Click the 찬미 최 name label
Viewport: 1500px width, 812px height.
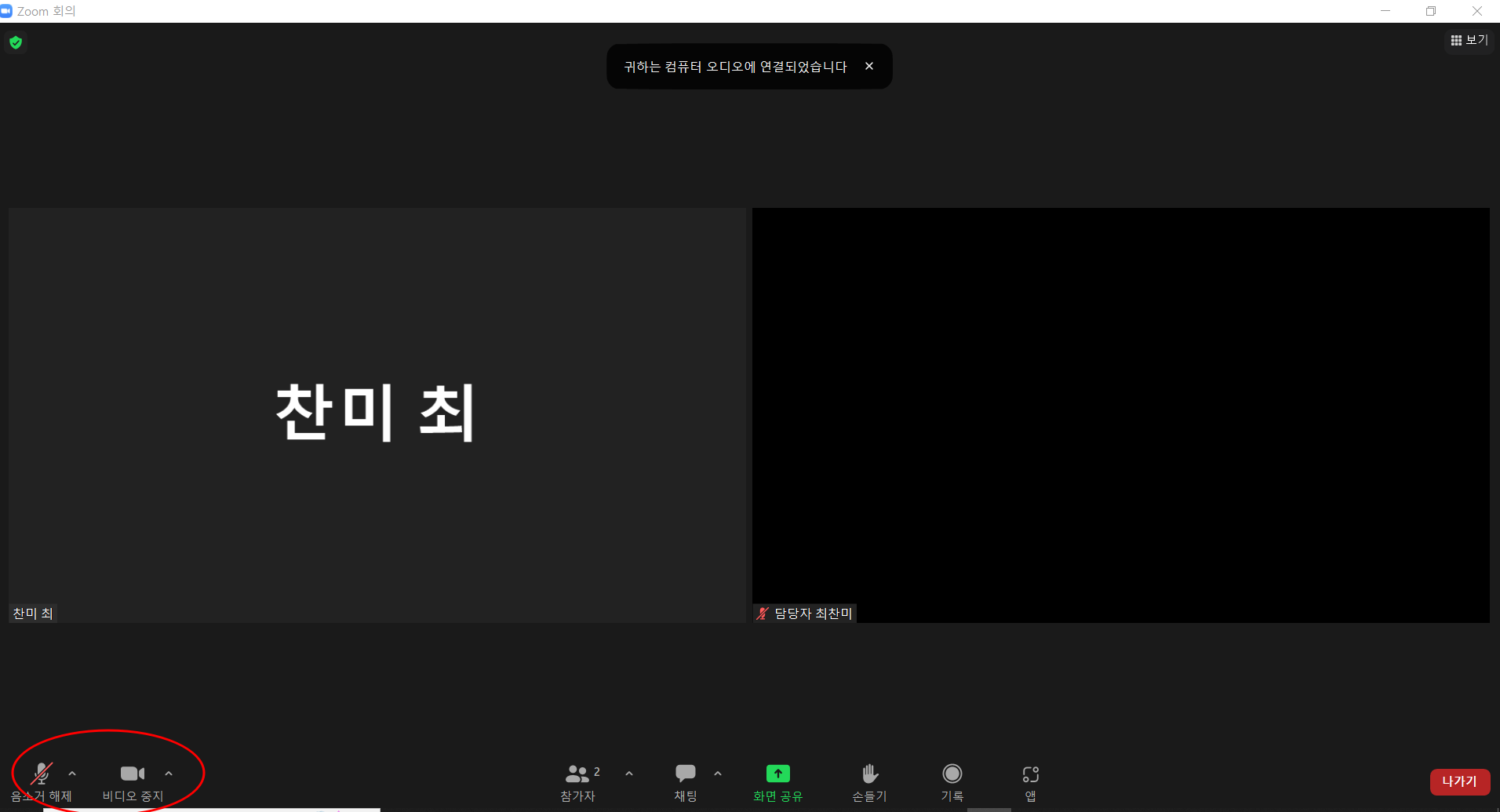pyautogui.click(x=33, y=614)
